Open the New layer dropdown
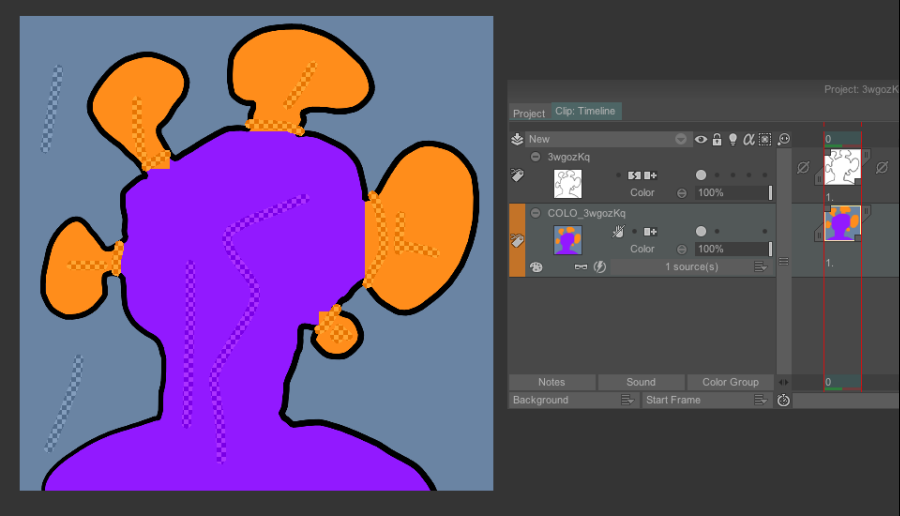Image resolution: width=900 pixels, height=516 pixels. [681, 139]
